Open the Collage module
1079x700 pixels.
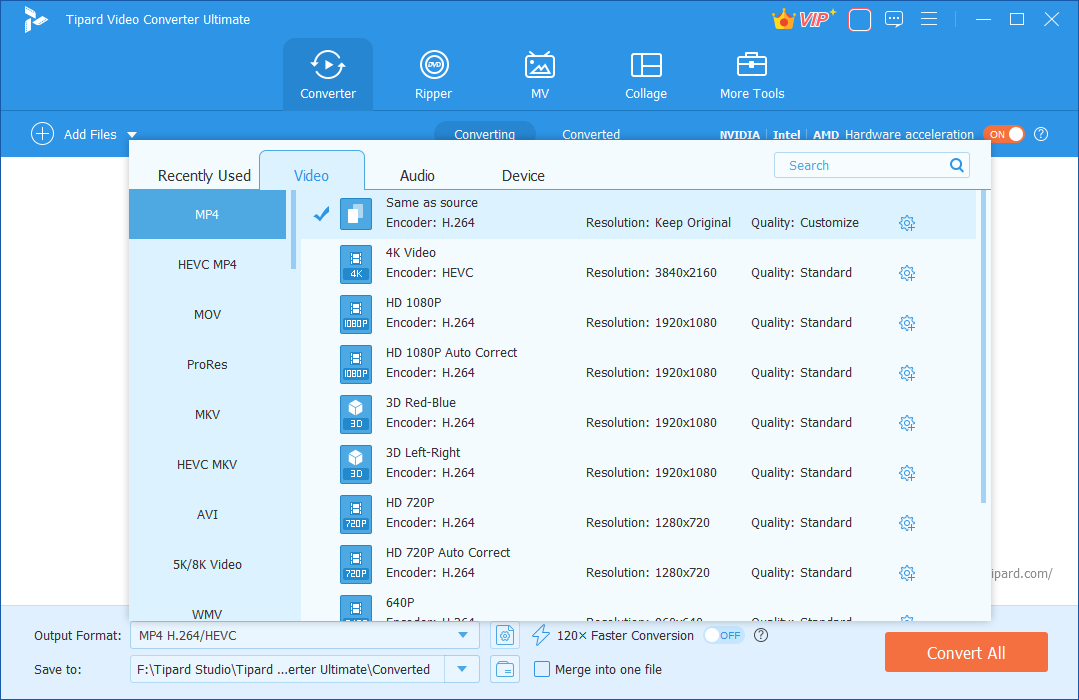pyautogui.click(x=645, y=74)
